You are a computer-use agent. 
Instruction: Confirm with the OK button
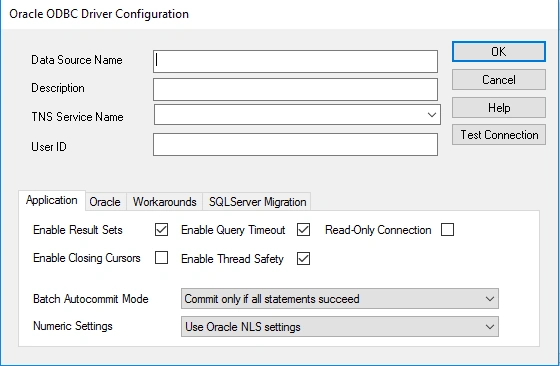tap(499, 51)
